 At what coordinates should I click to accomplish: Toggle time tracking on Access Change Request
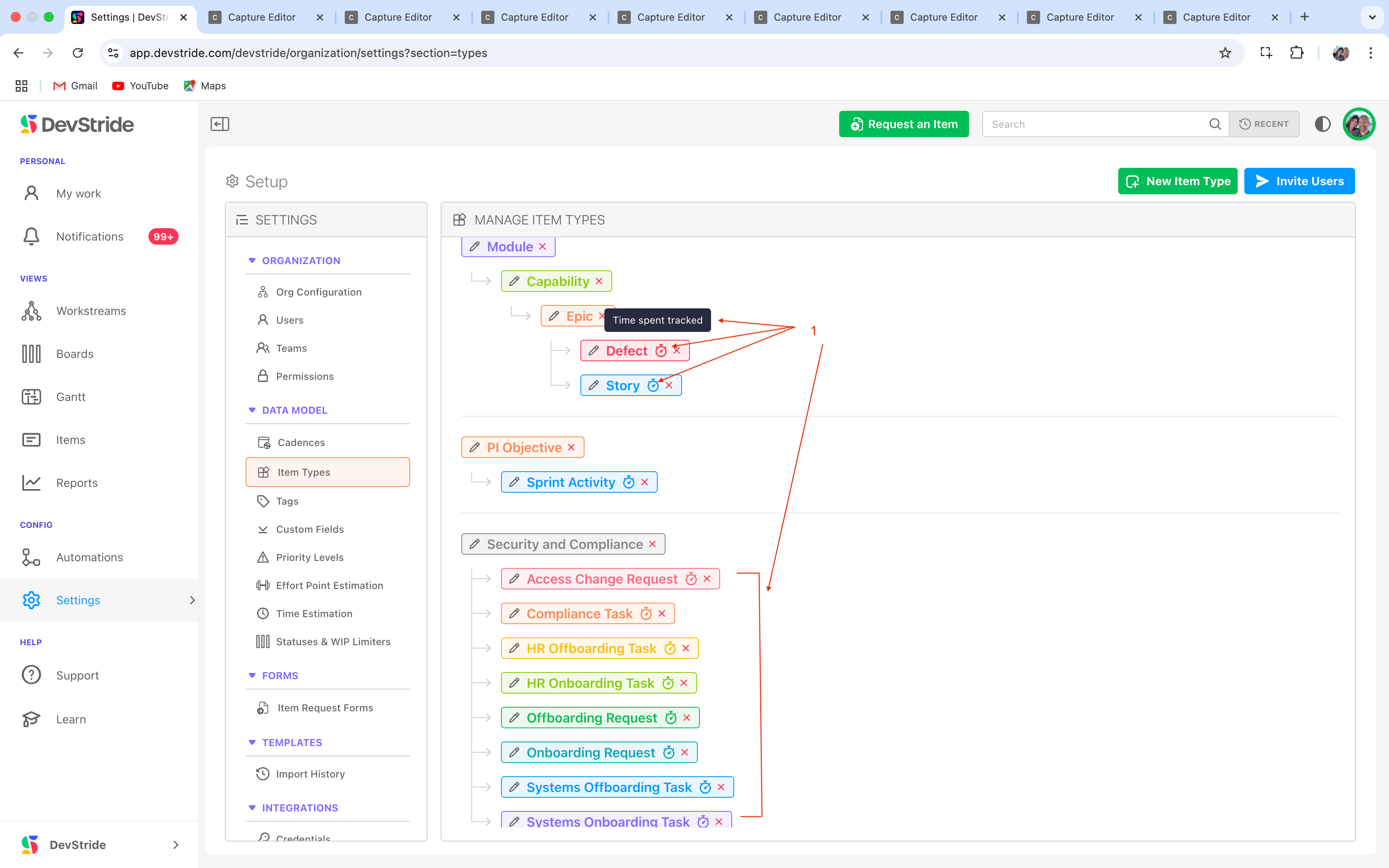tap(691, 579)
